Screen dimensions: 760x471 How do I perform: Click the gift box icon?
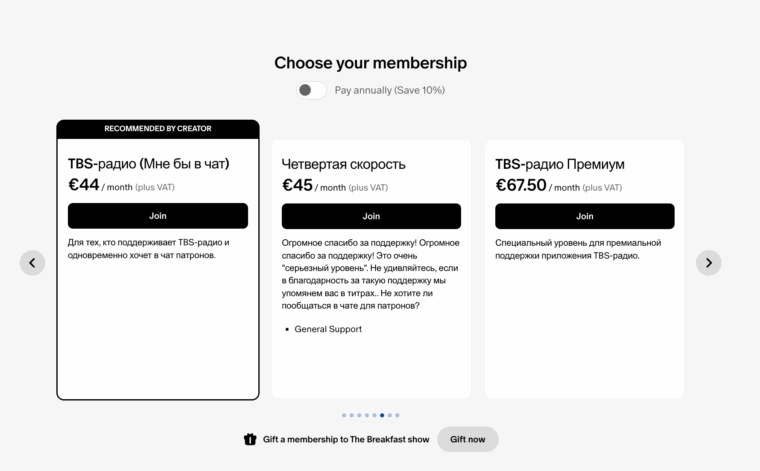[250, 439]
